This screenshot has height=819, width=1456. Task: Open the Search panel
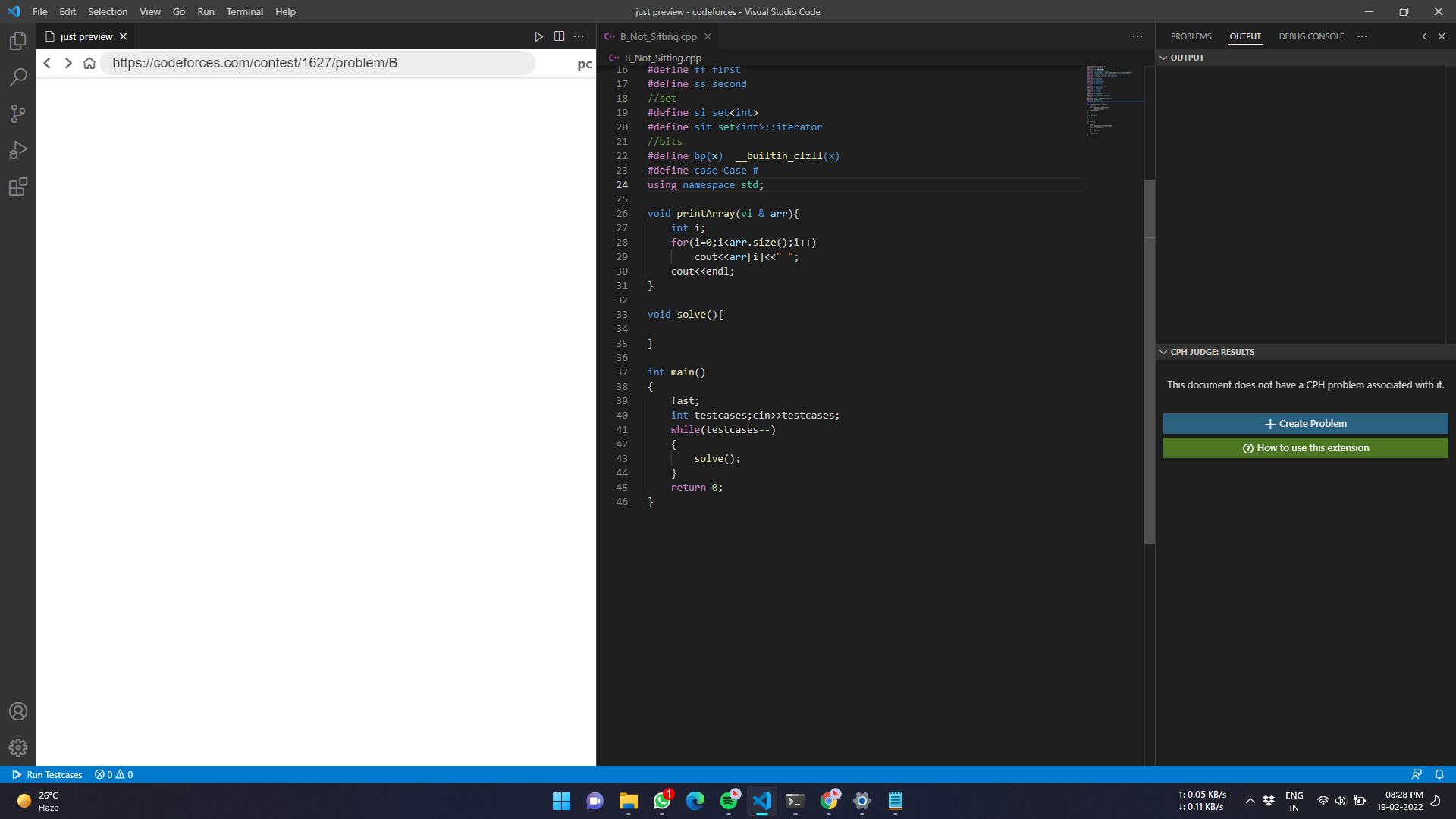click(18, 77)
